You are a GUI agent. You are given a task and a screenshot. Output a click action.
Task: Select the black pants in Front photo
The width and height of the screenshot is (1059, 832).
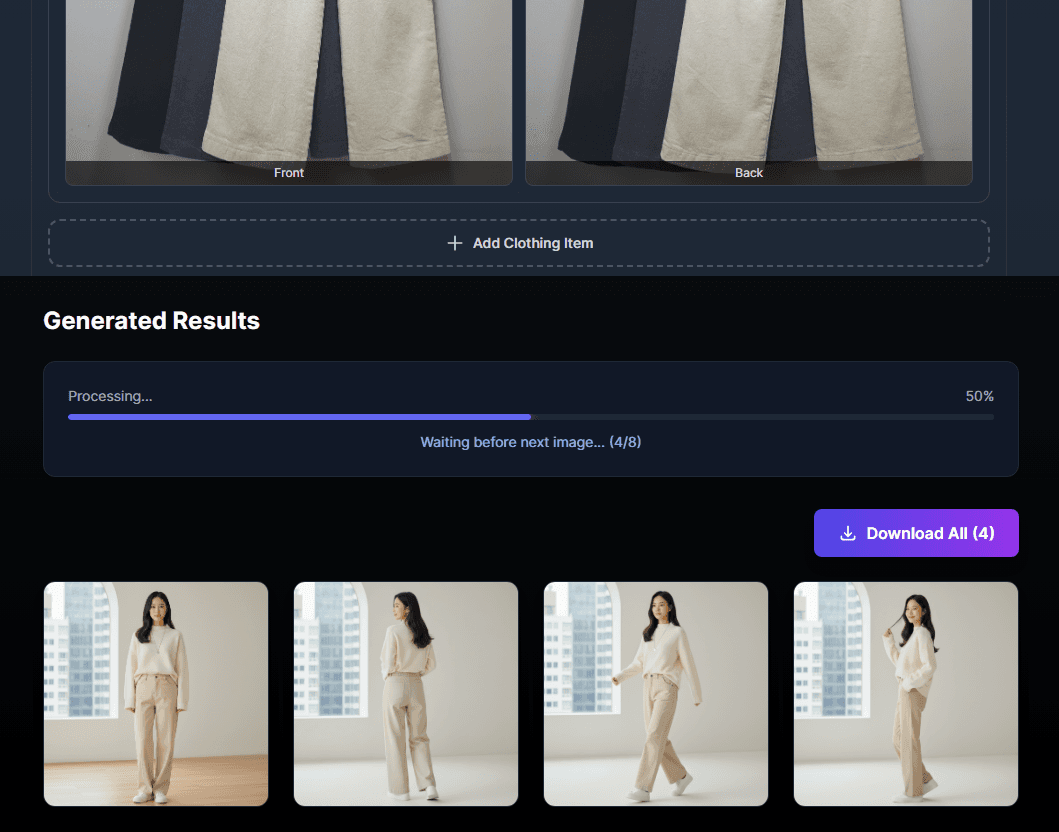tap(135, 80)
